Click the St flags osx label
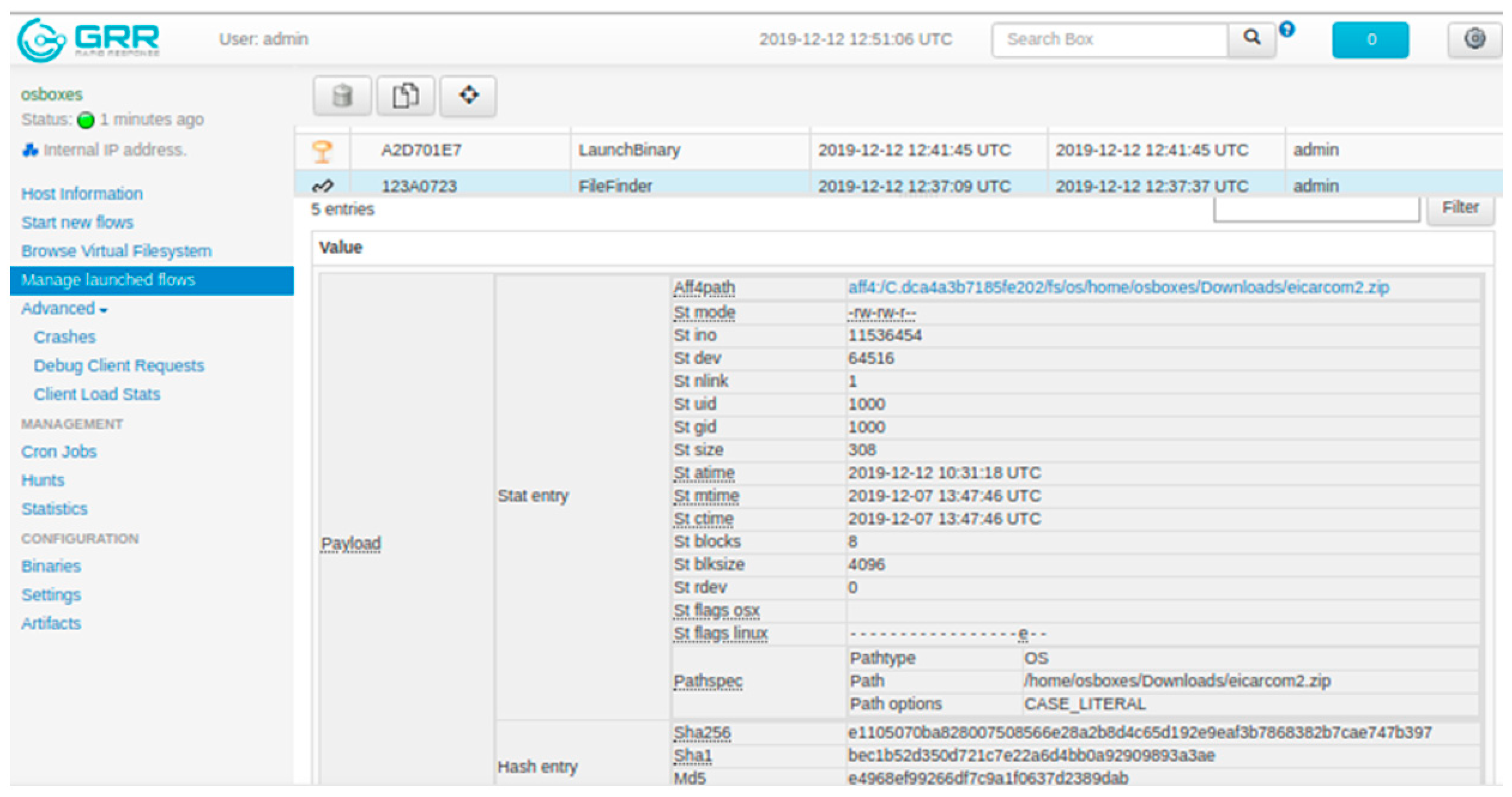This screenshot has height=797, width=1512. (717, 611)
